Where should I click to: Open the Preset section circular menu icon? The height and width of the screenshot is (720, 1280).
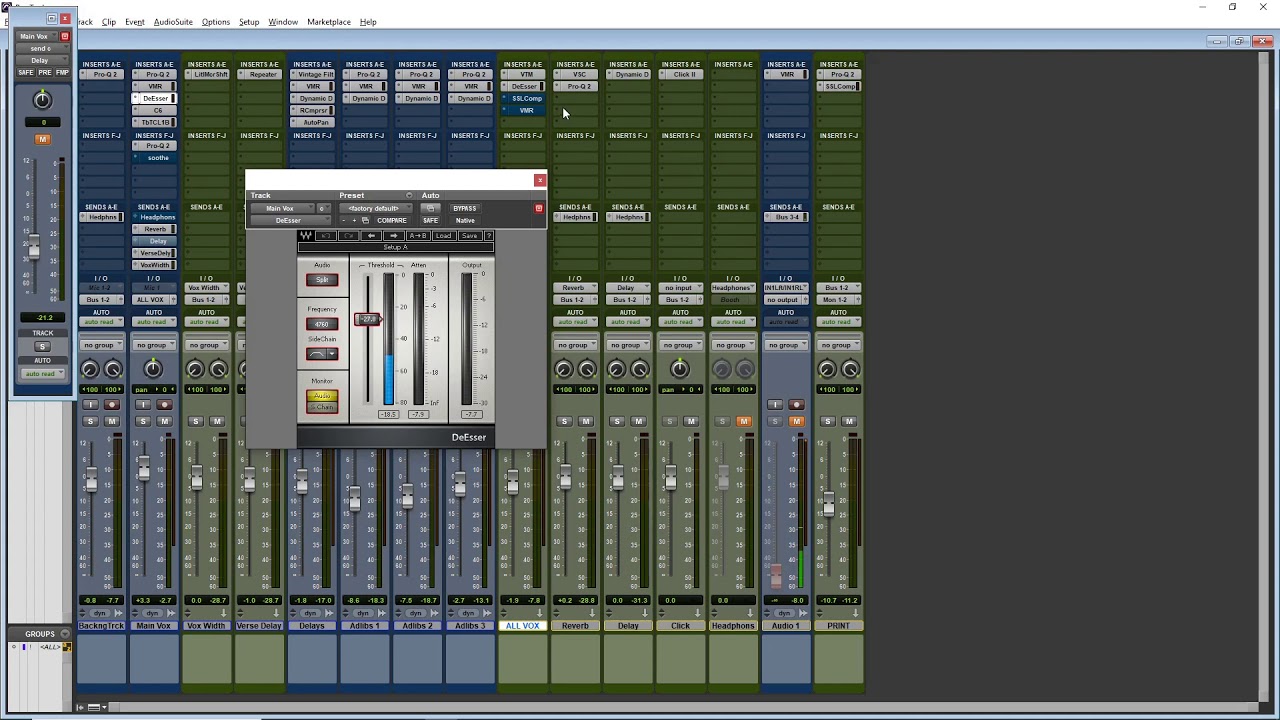pyautogui.click(x=409, y=195)
